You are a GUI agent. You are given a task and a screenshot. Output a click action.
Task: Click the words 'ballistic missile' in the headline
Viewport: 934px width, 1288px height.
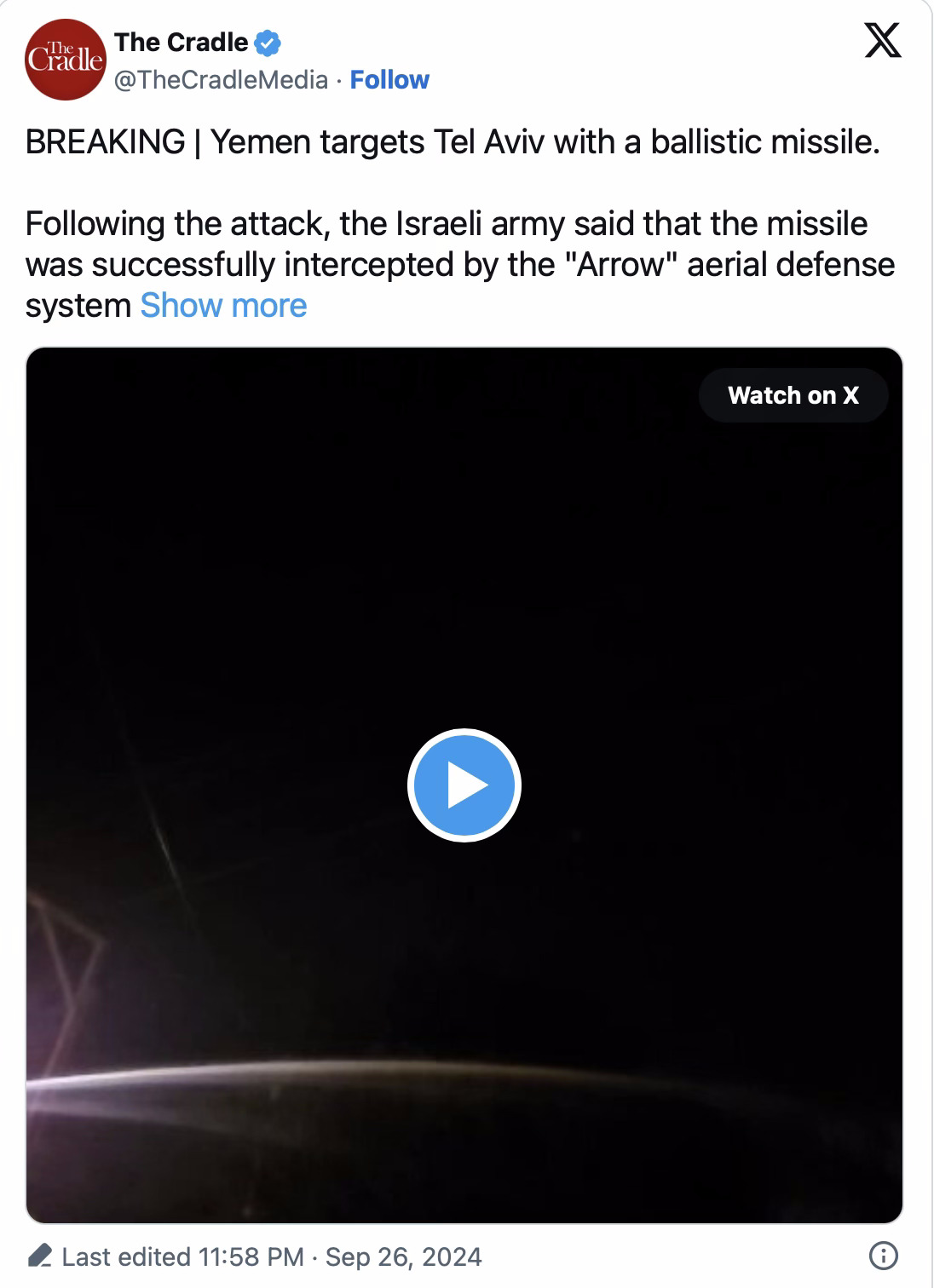(x=764, y=142)
